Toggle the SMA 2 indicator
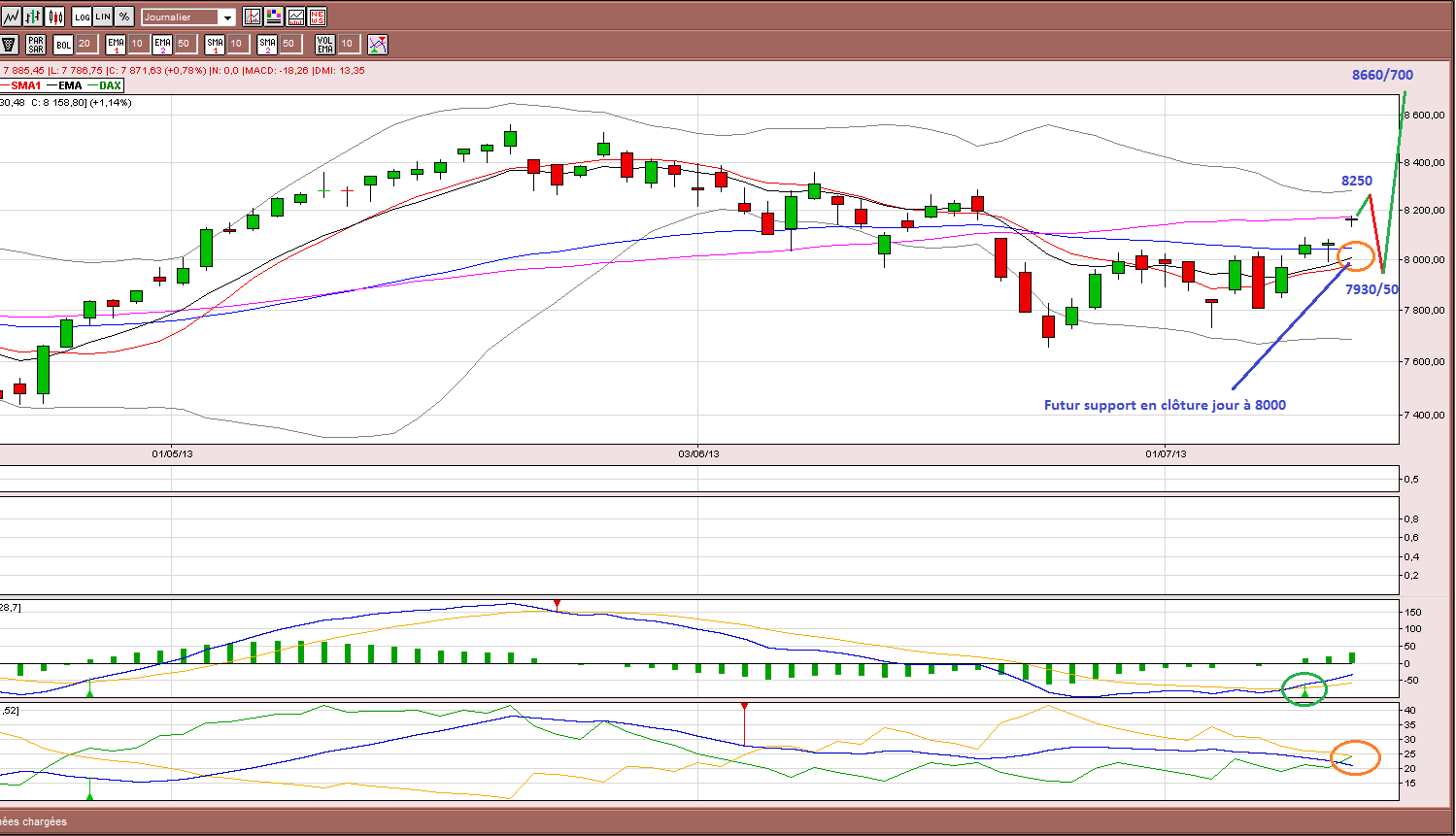This screenshot has height=836, width=1456. pos(267,45)
